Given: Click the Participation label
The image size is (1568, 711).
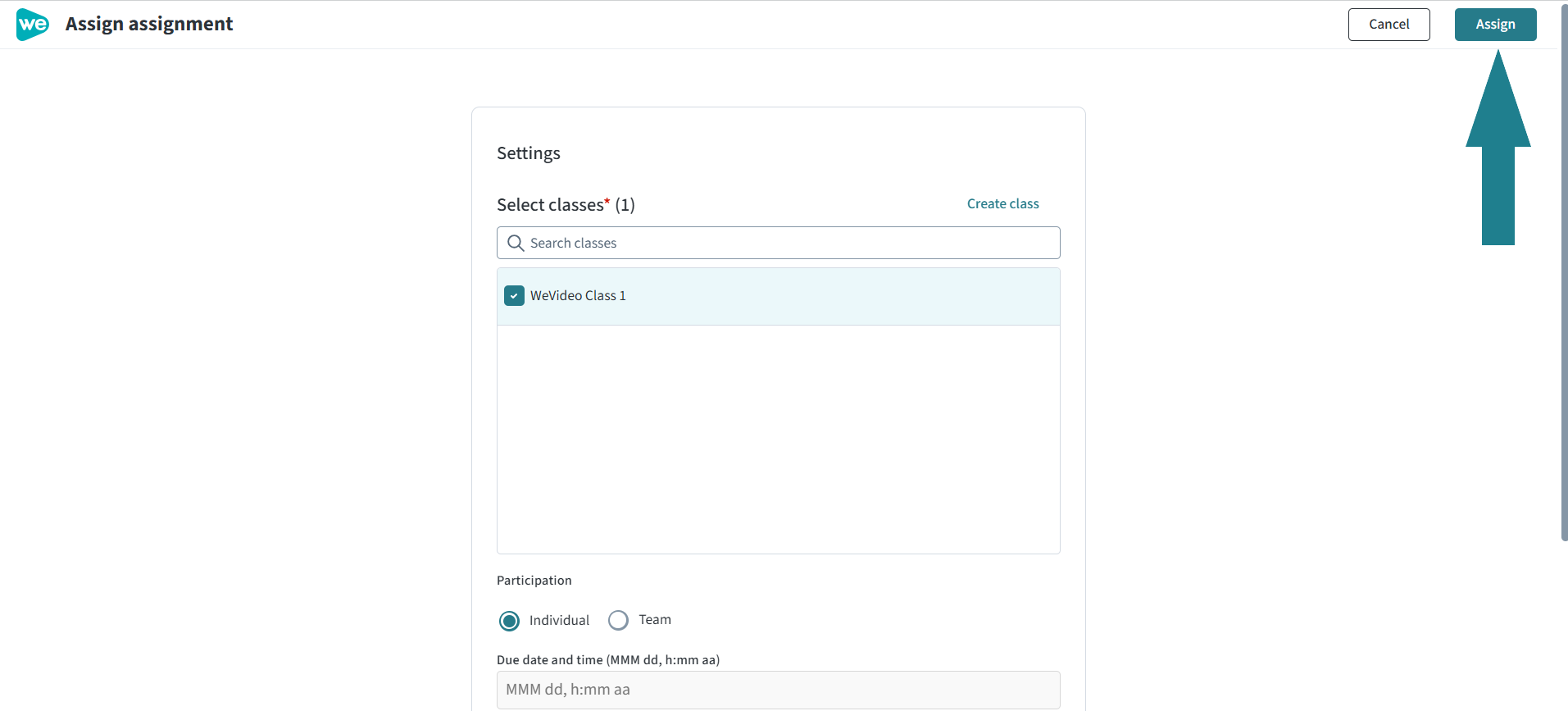Looking at the screenshot, I should [x=534, y=581].
